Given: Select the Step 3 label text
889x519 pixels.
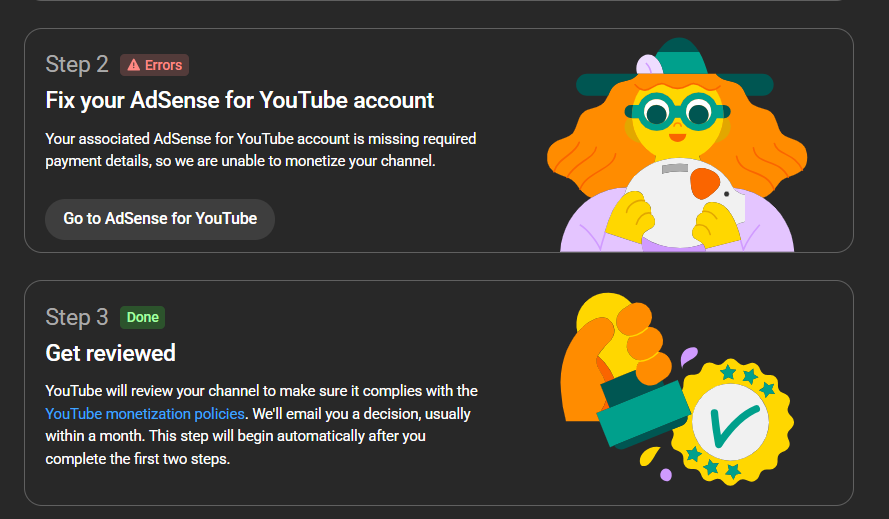Looking at the screenshot, I should click(77, 317).
